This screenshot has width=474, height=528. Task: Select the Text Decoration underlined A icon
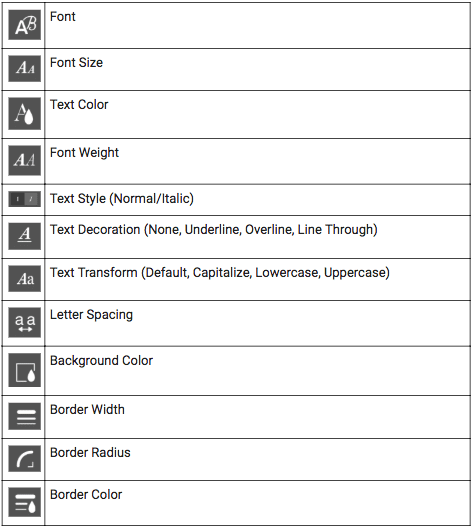25,236
